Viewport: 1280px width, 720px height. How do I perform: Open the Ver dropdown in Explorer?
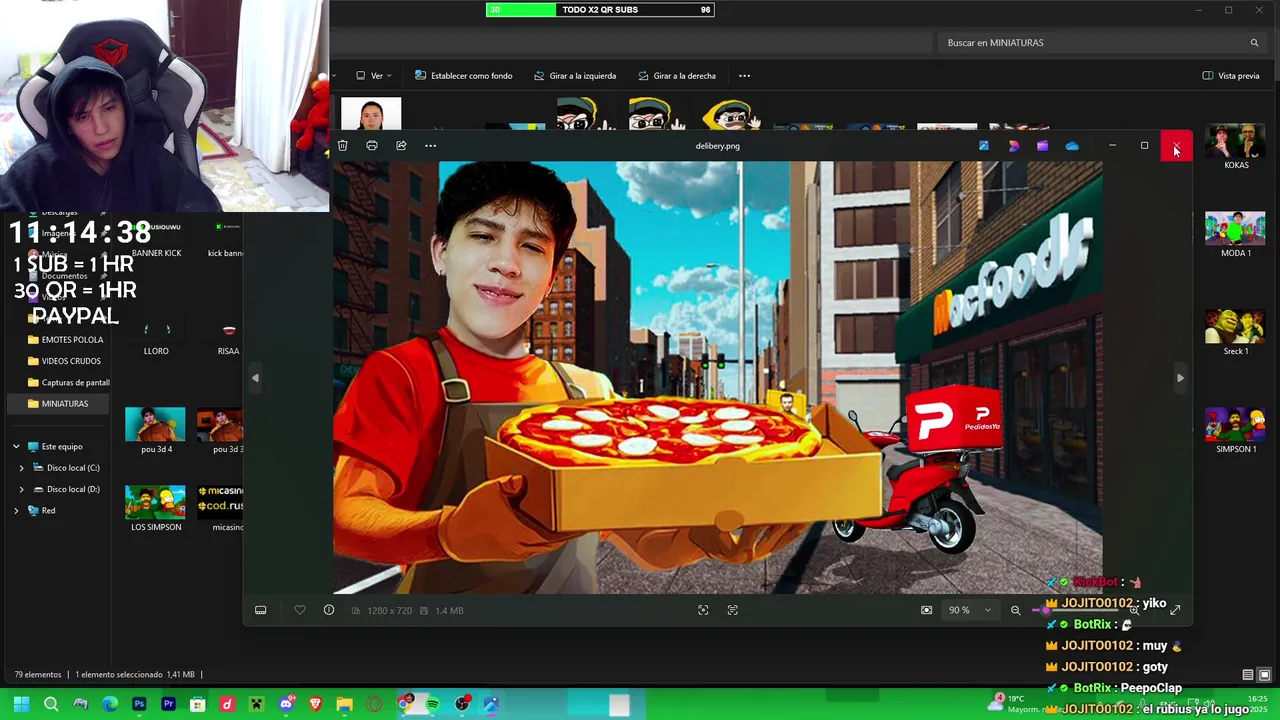[375, 76]
